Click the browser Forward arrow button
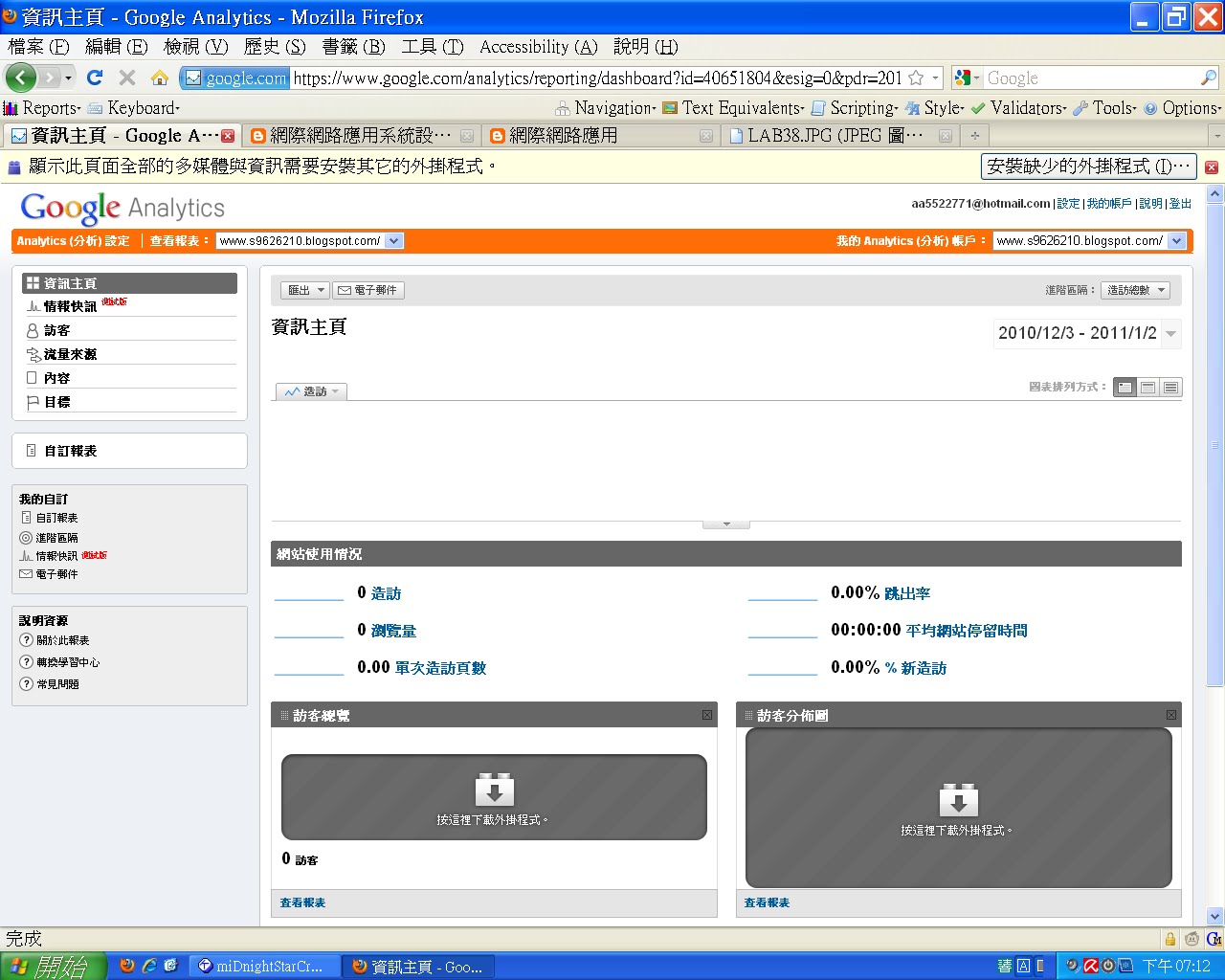1225x980 pixels. click(50, 78)
